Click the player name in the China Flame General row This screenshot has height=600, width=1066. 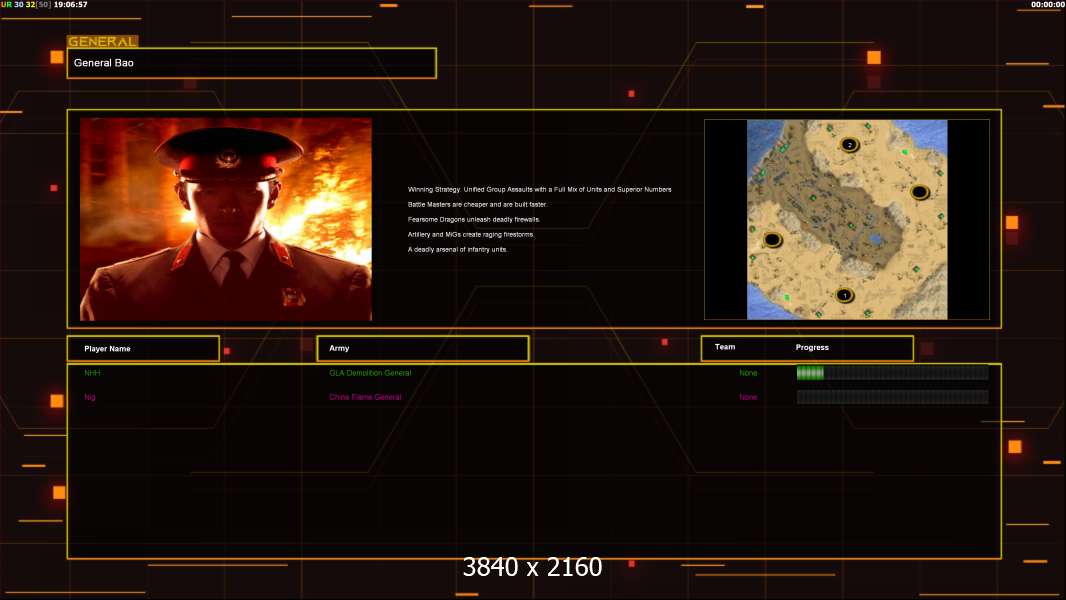click(90, 397)
